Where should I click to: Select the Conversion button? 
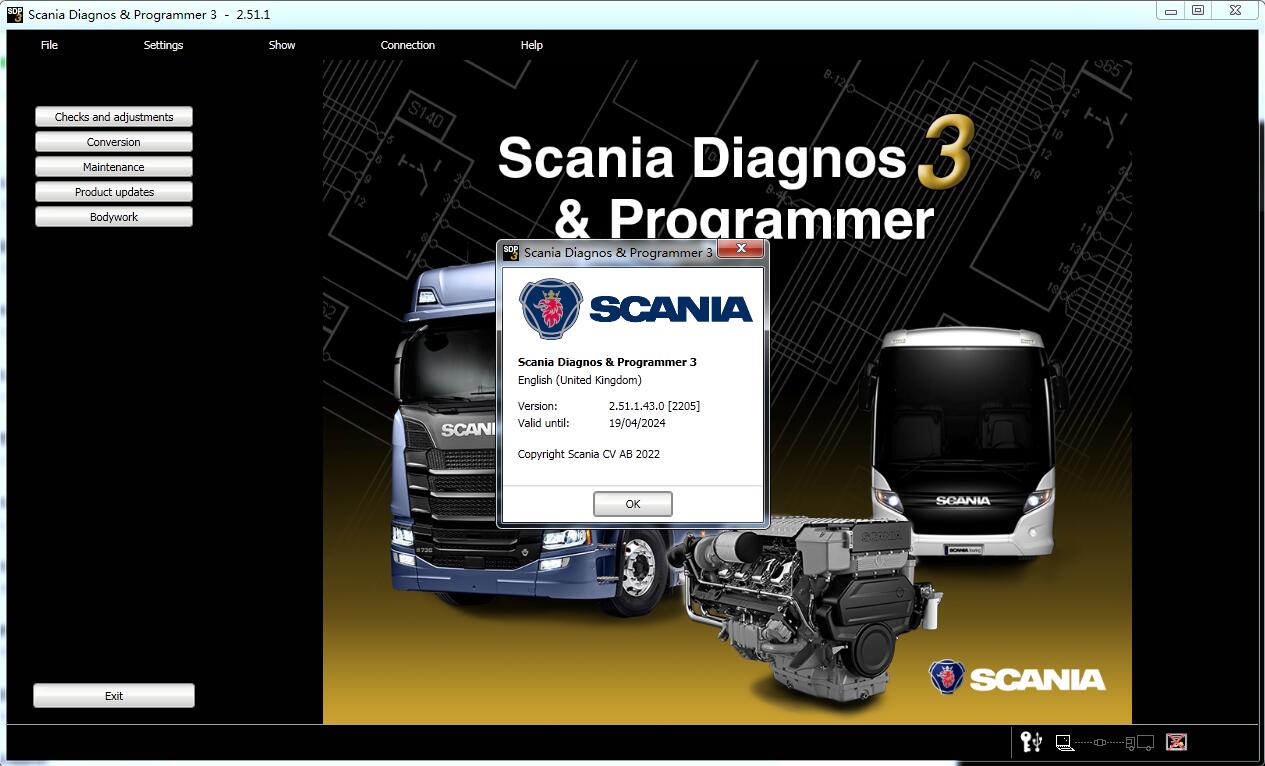(114, 142)
